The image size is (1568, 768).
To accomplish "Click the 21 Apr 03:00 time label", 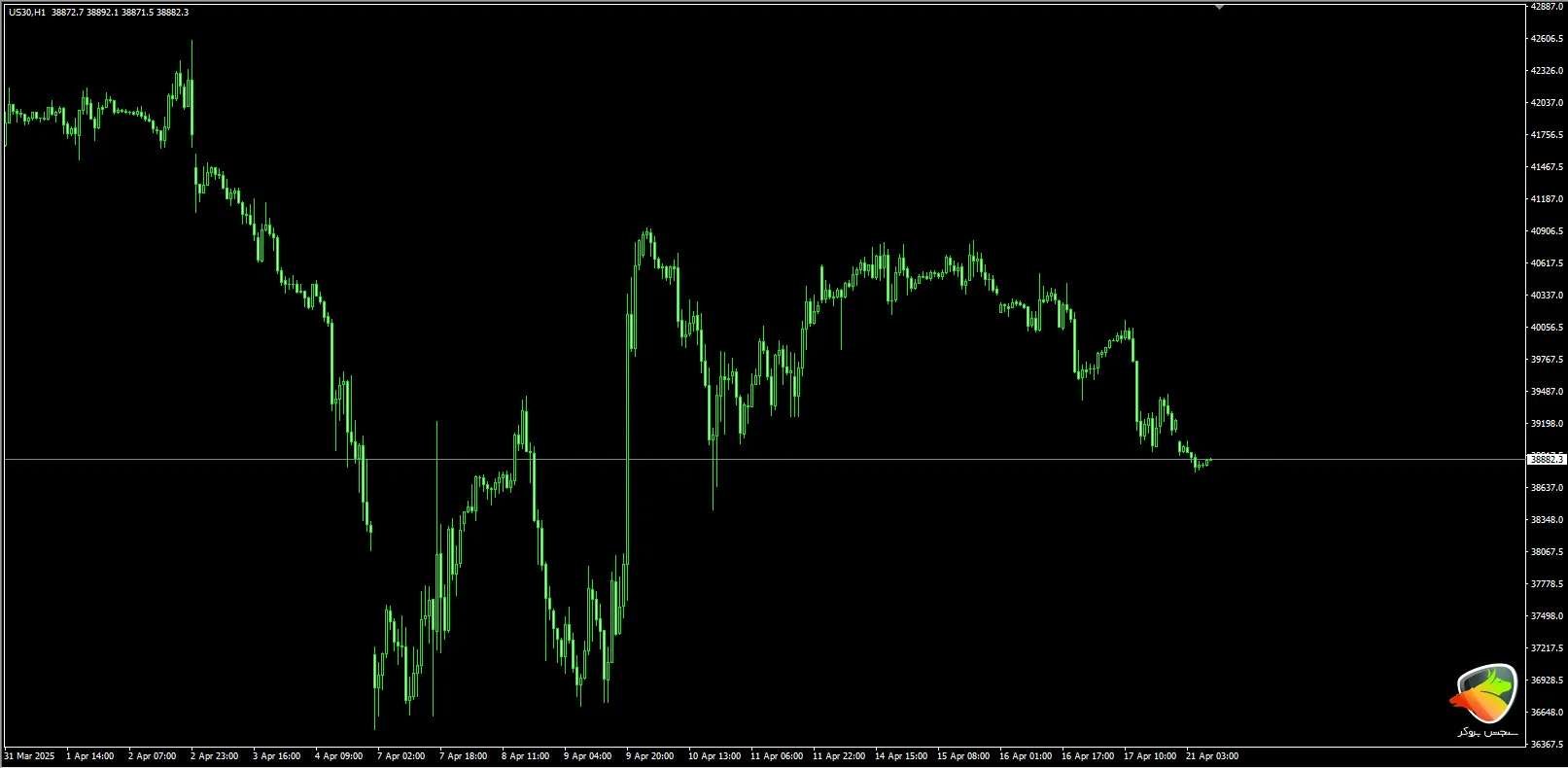I will (1211, 756).
